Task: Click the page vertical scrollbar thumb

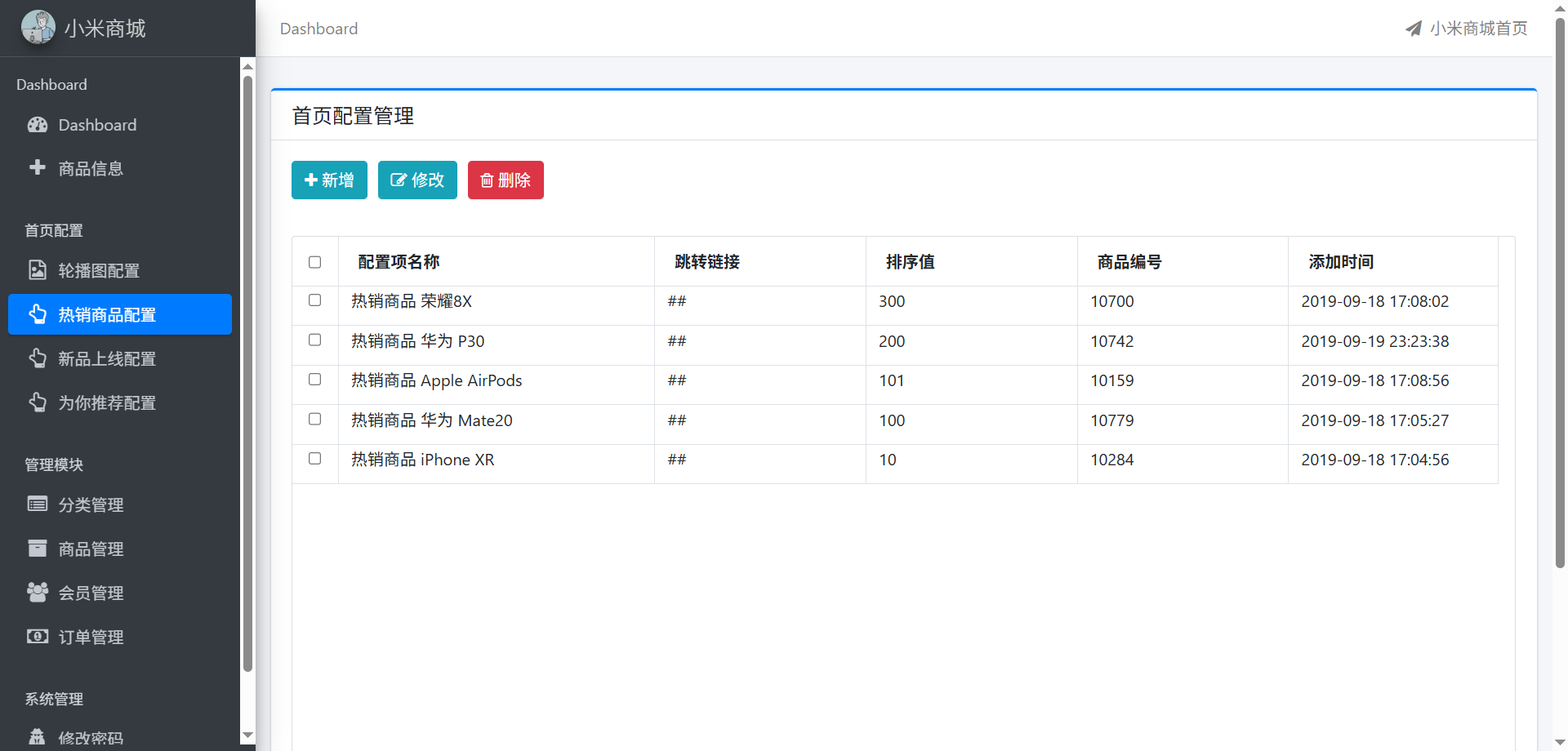Action: tap(1560, 292)
